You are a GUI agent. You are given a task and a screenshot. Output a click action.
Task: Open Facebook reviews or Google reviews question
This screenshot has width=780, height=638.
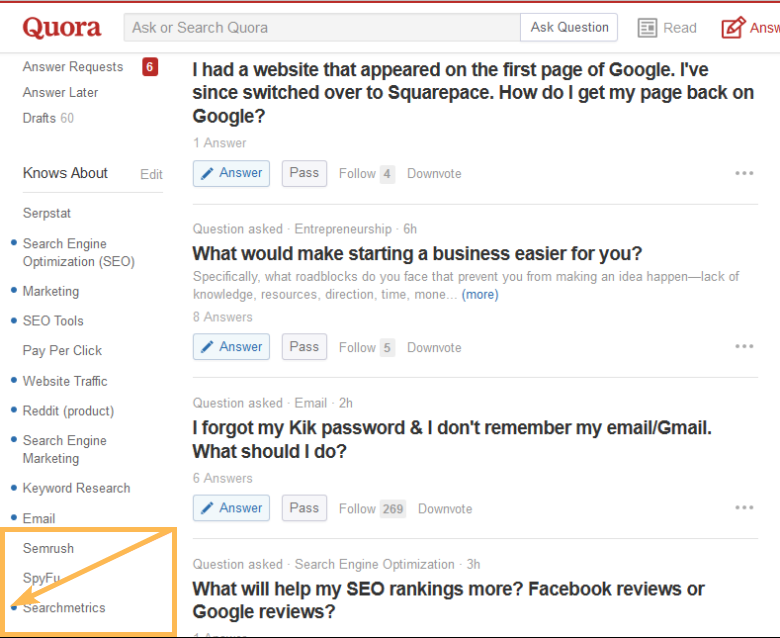pyautogui.click(x=448, y=600)
